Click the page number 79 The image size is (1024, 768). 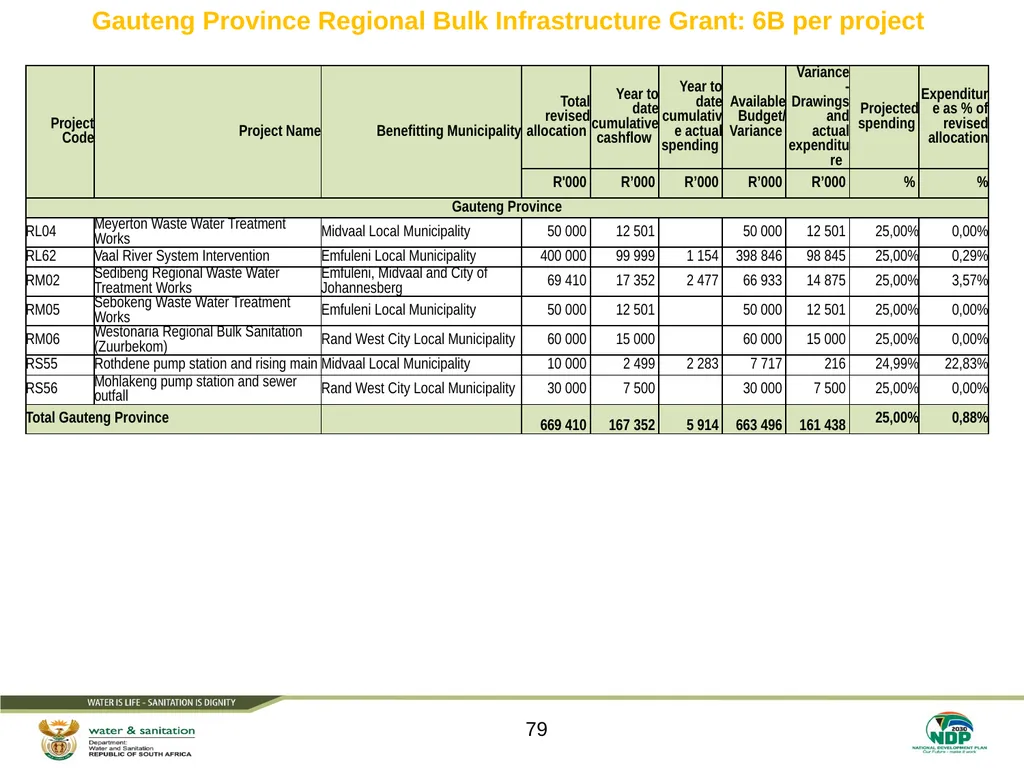[536, 729]
